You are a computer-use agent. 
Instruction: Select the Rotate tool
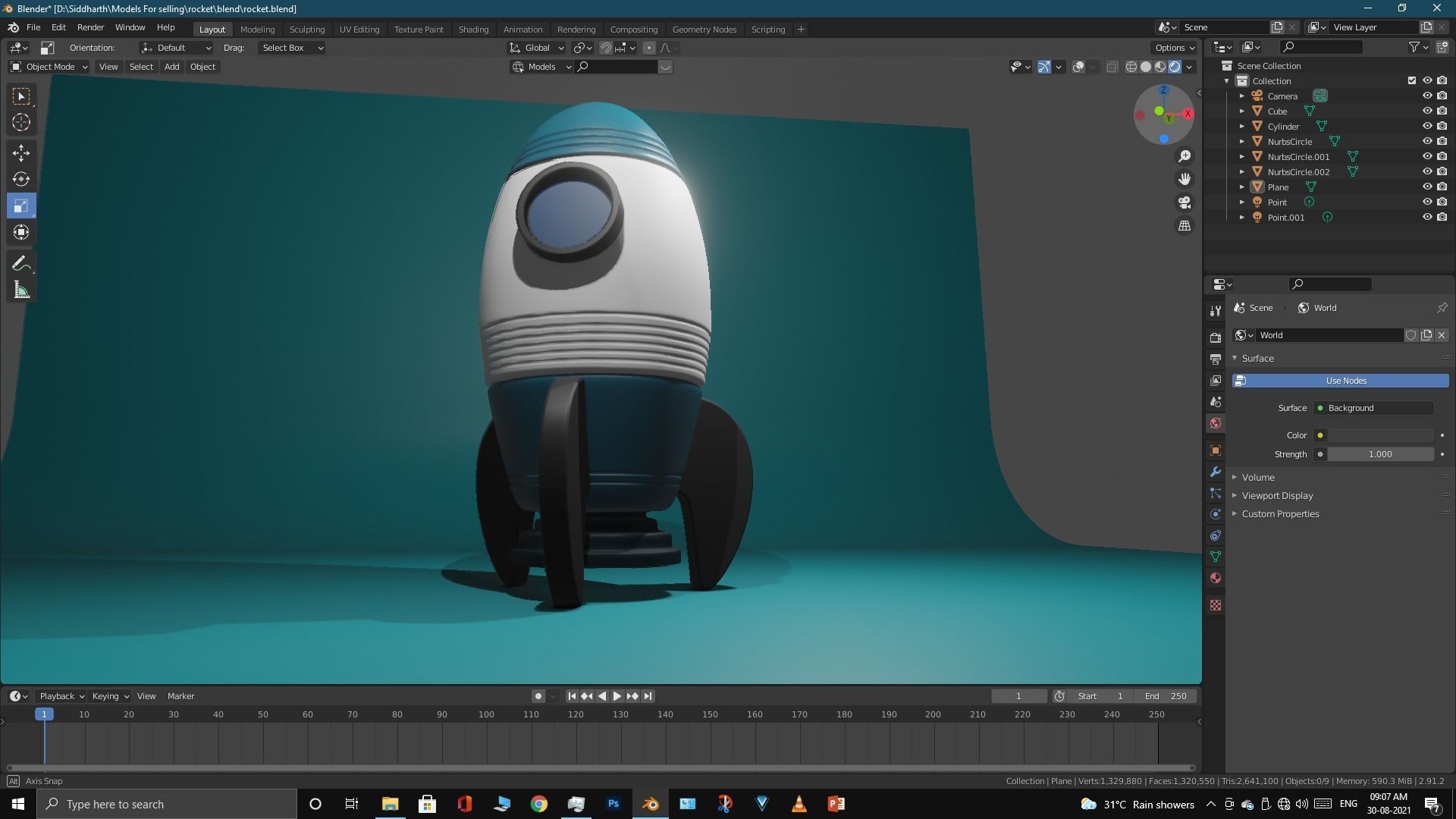click(x=21, y=179)
